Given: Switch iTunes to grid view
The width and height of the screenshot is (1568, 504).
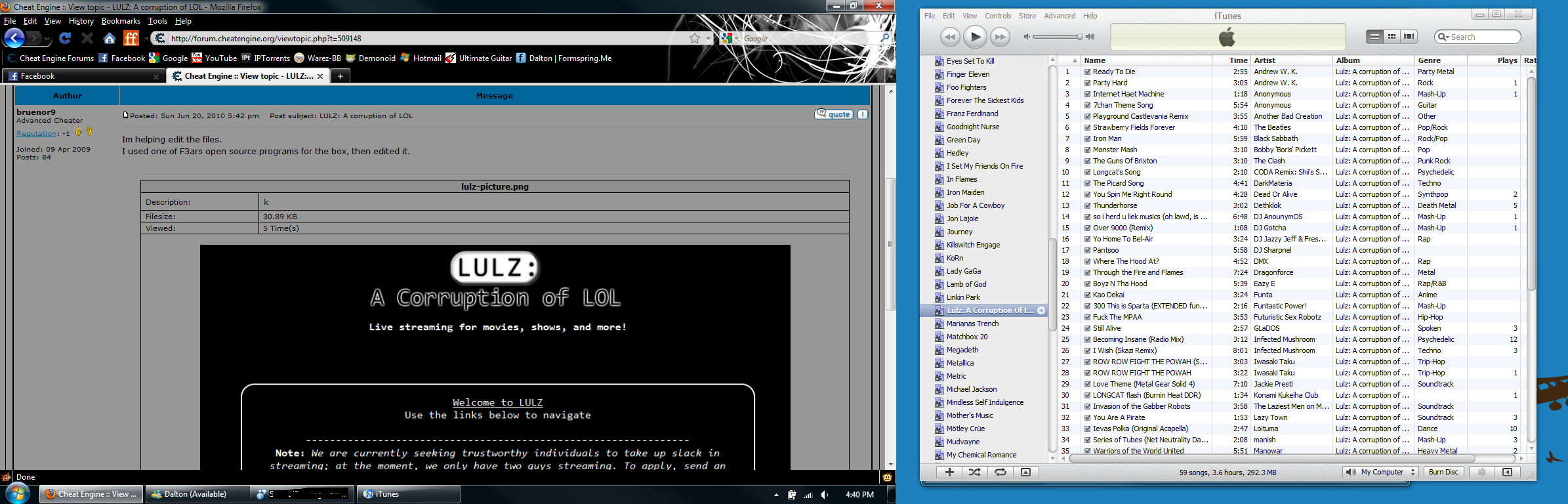Looking at the screenshot, I should (x=1392, y=37).
